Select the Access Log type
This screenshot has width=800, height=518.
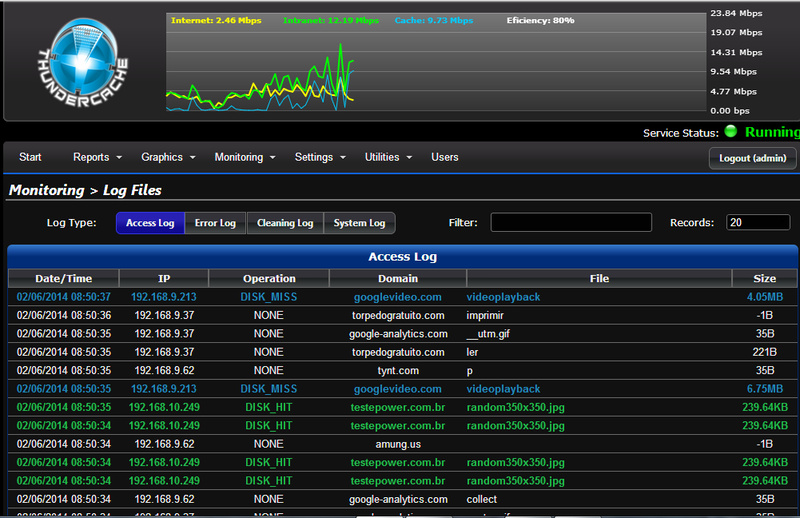[150, 223]
